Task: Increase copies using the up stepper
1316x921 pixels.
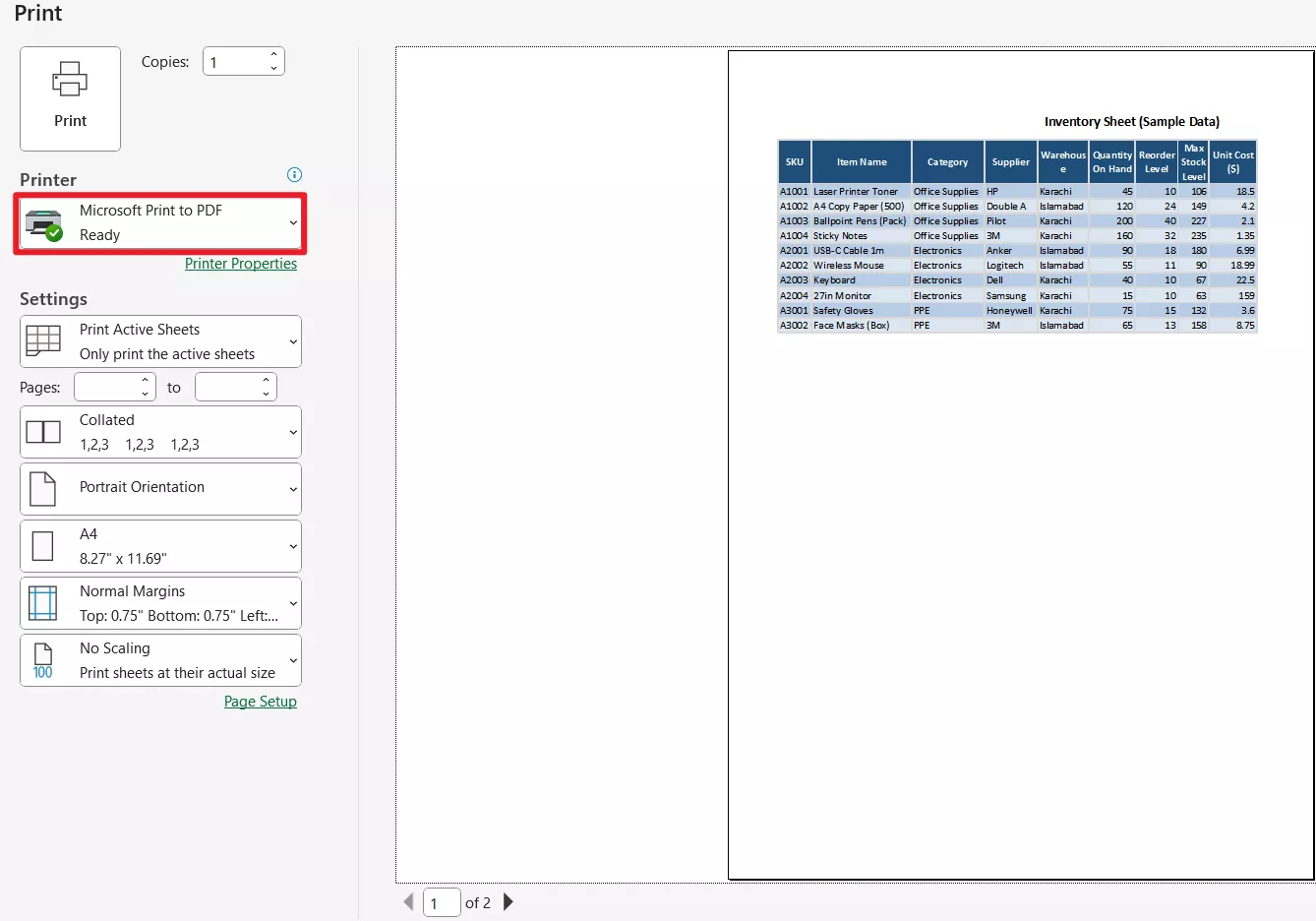Action: tap(273, 54)
